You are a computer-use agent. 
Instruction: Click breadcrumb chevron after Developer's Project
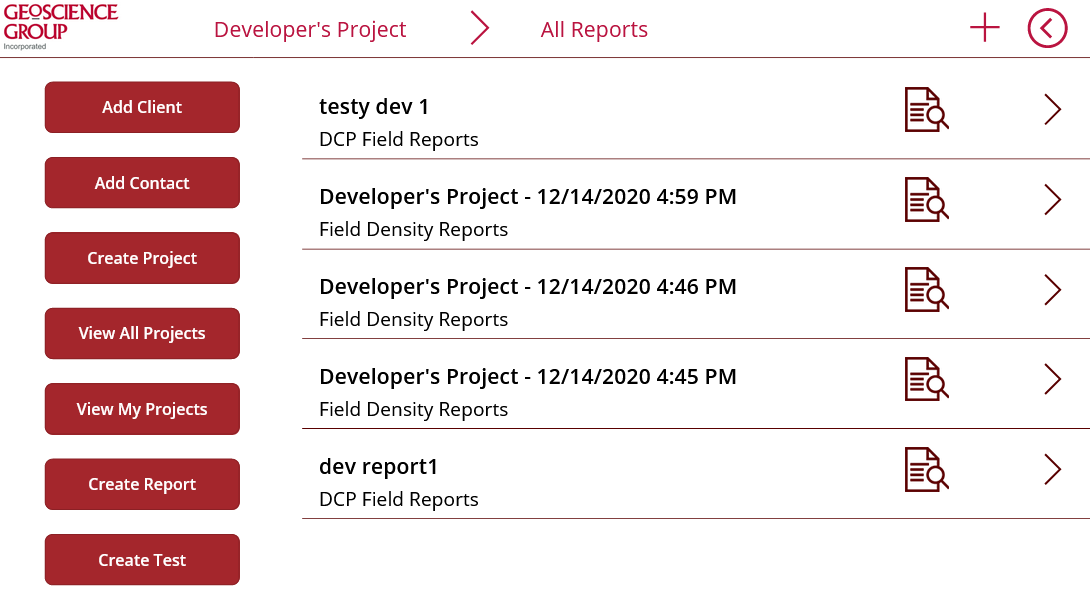(x=480, y=28)
